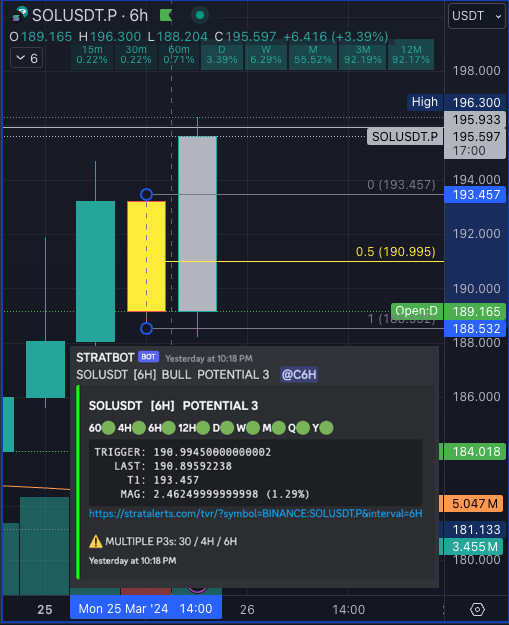This screenshot has height=625, width=509.
Task: Click the 189.165 green price tag
Action: (x=476, y=311)
